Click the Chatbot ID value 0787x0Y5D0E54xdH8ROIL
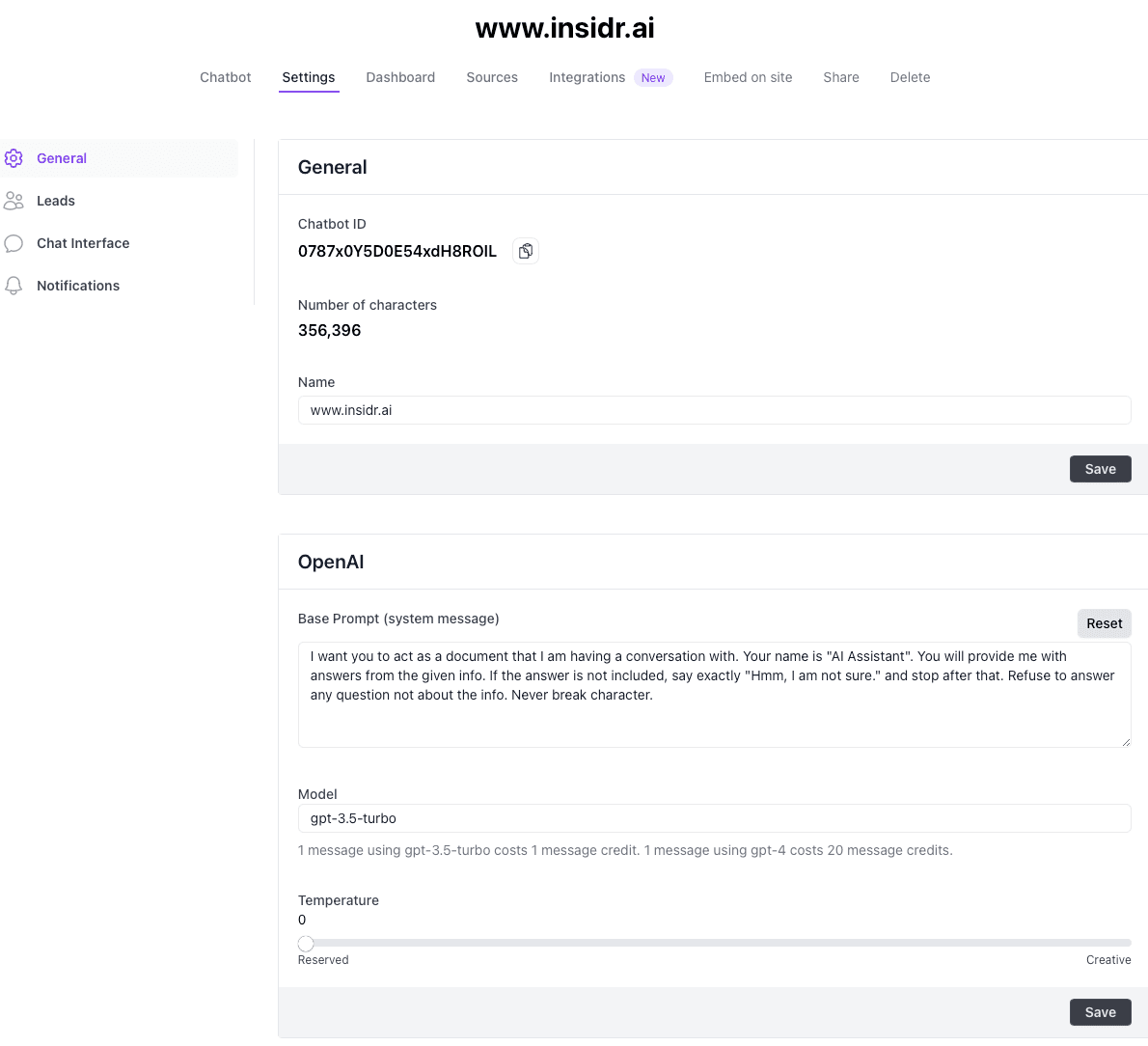This screenshot has width=1148, height=1046. [396, 251]
